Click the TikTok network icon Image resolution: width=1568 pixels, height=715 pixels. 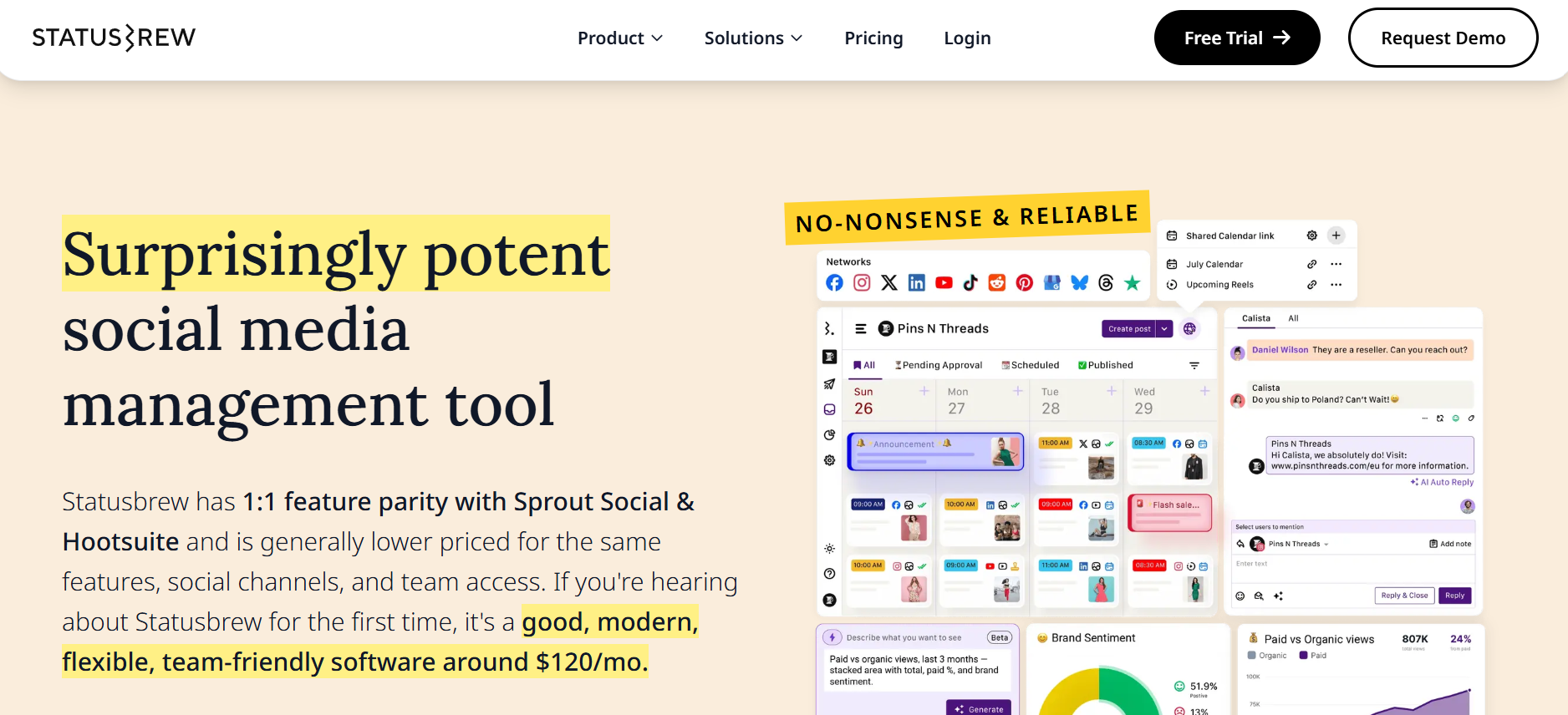[970, 283]
